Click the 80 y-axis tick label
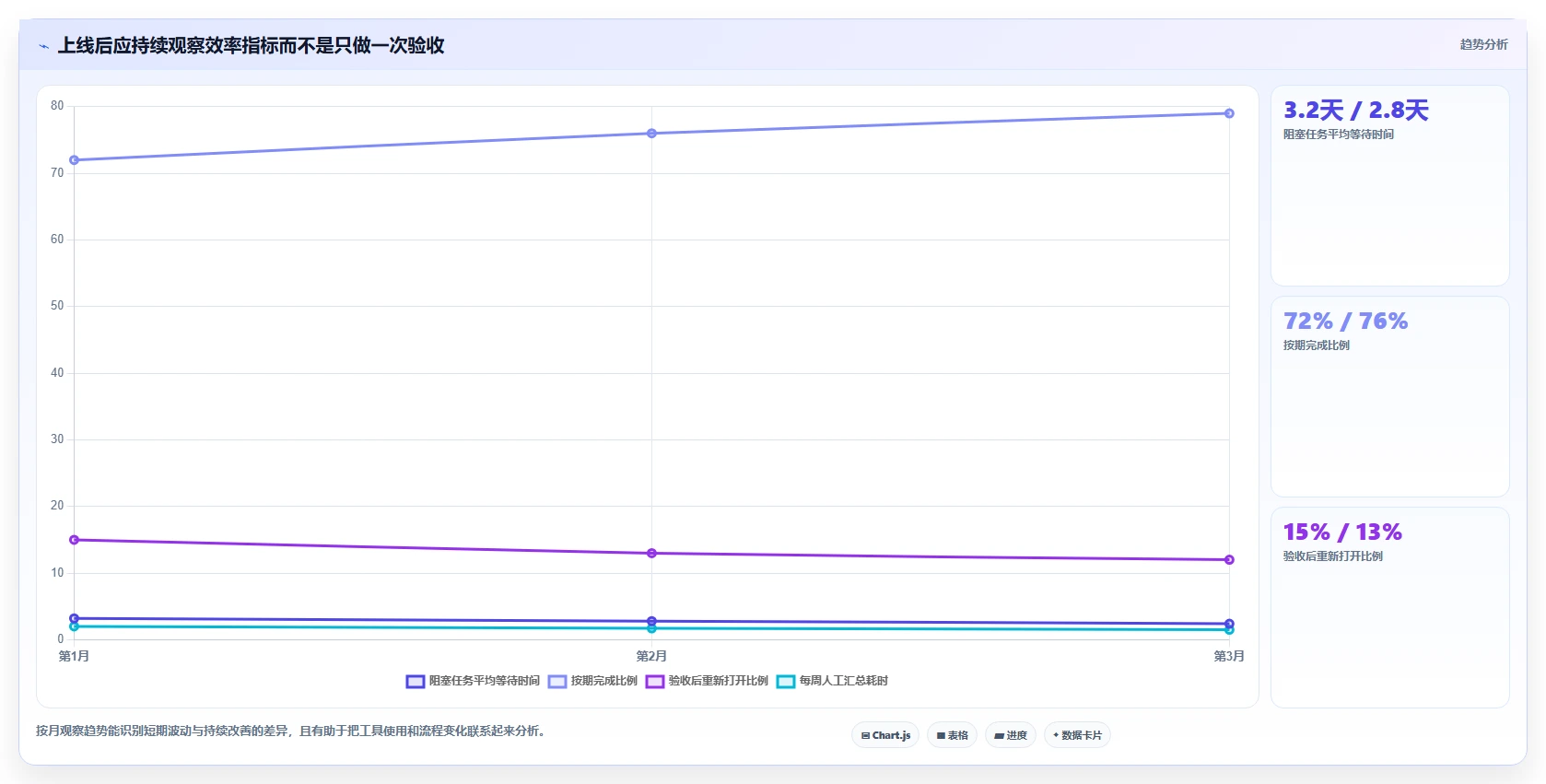1546x784 pixels. [x=57, y=106]
